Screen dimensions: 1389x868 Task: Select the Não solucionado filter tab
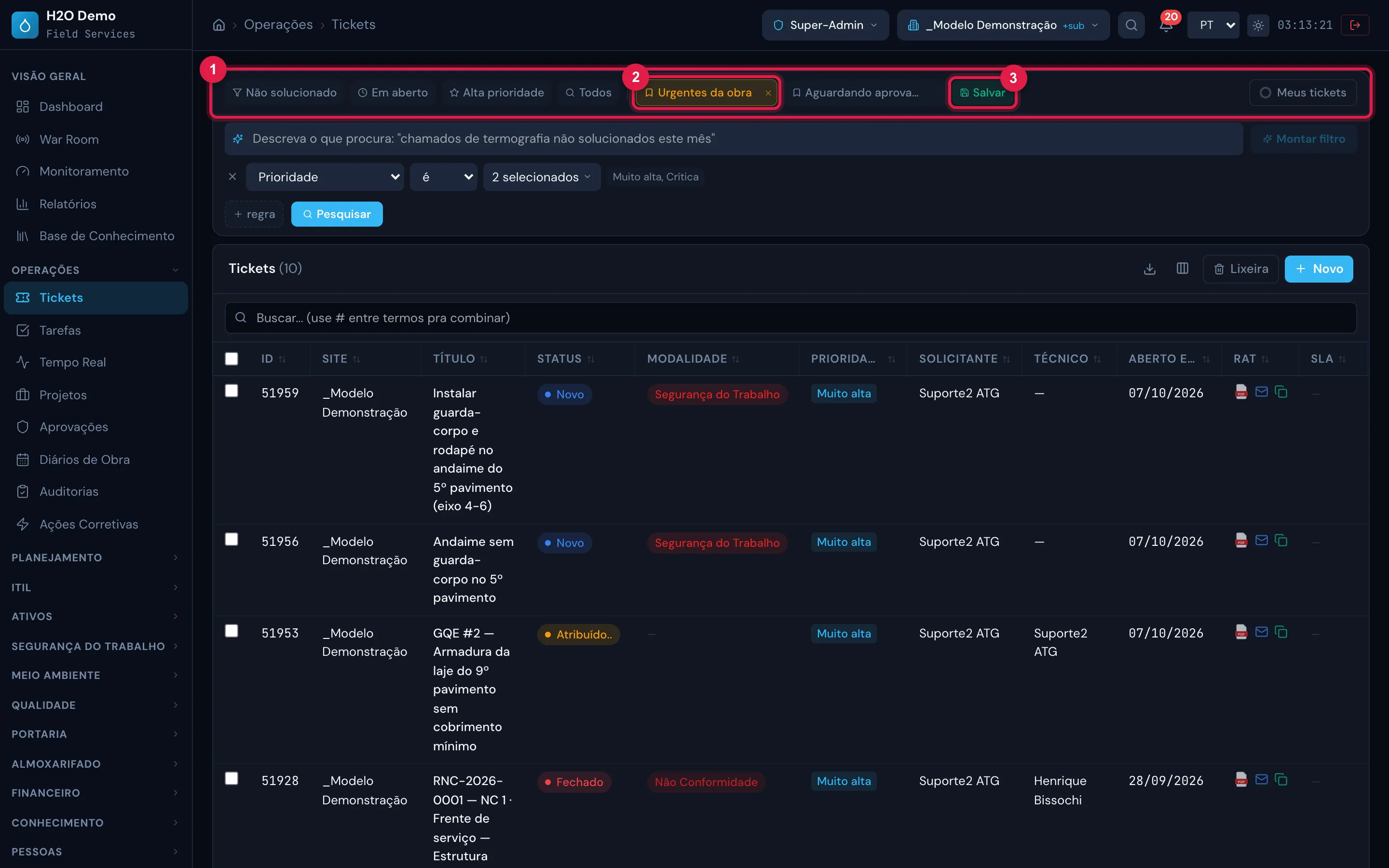285,93
